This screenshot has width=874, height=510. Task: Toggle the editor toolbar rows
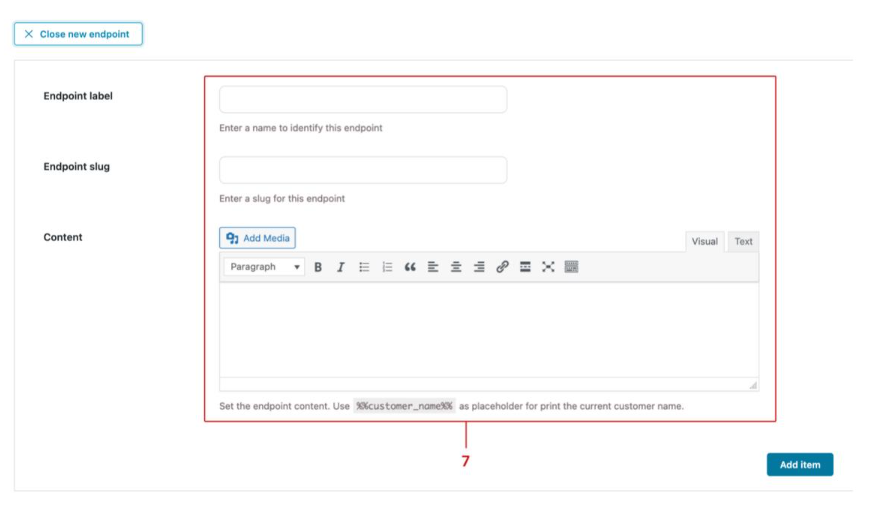pos(571,267)
